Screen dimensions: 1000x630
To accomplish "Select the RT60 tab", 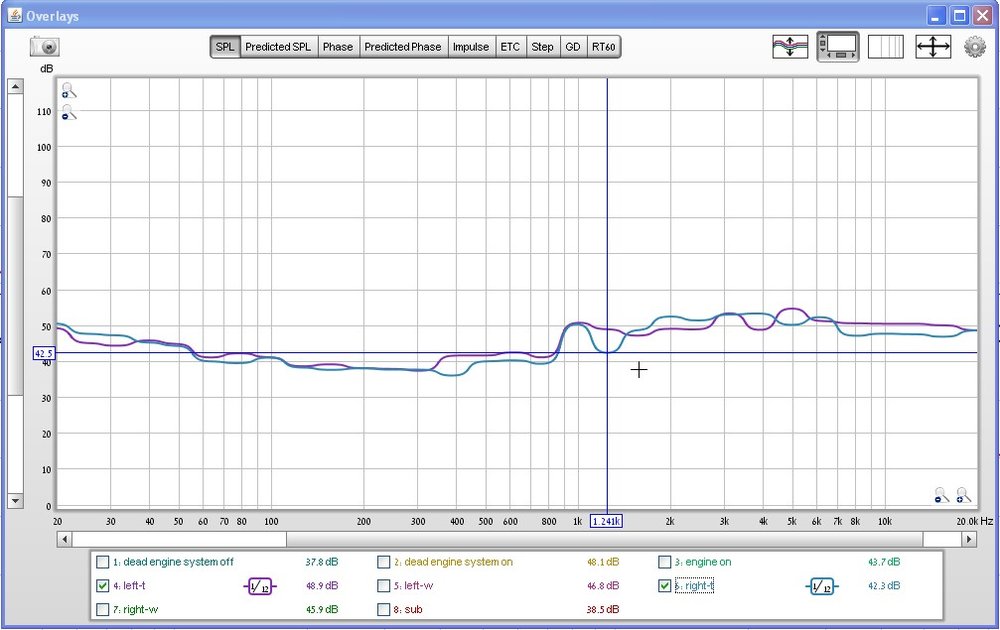I will tap(603, 47).
